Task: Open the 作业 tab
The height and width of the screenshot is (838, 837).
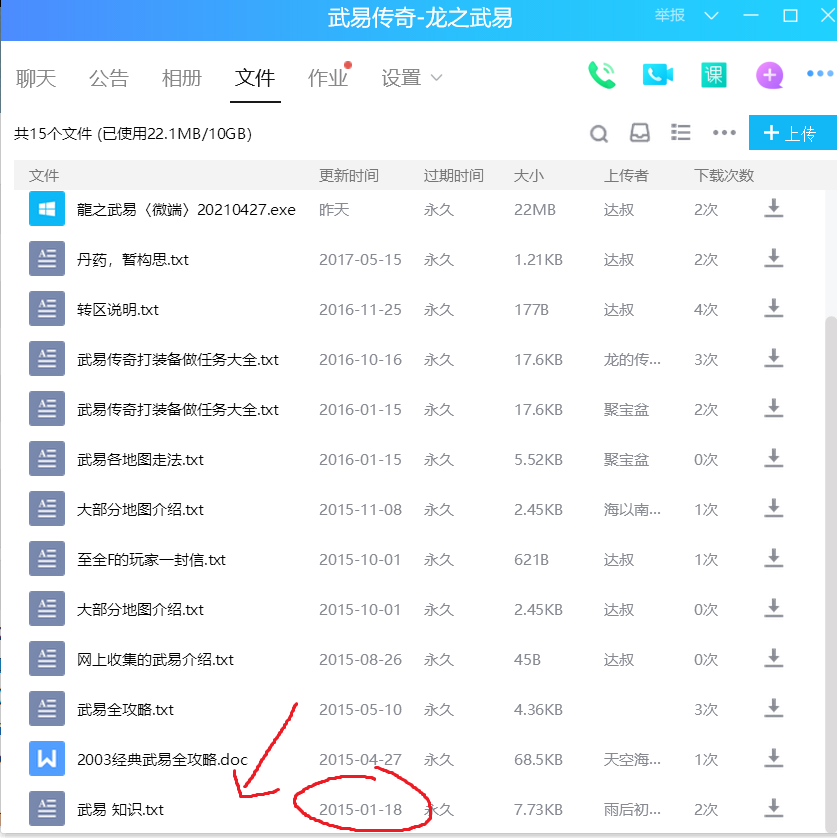Action: (x=327, y=78)
